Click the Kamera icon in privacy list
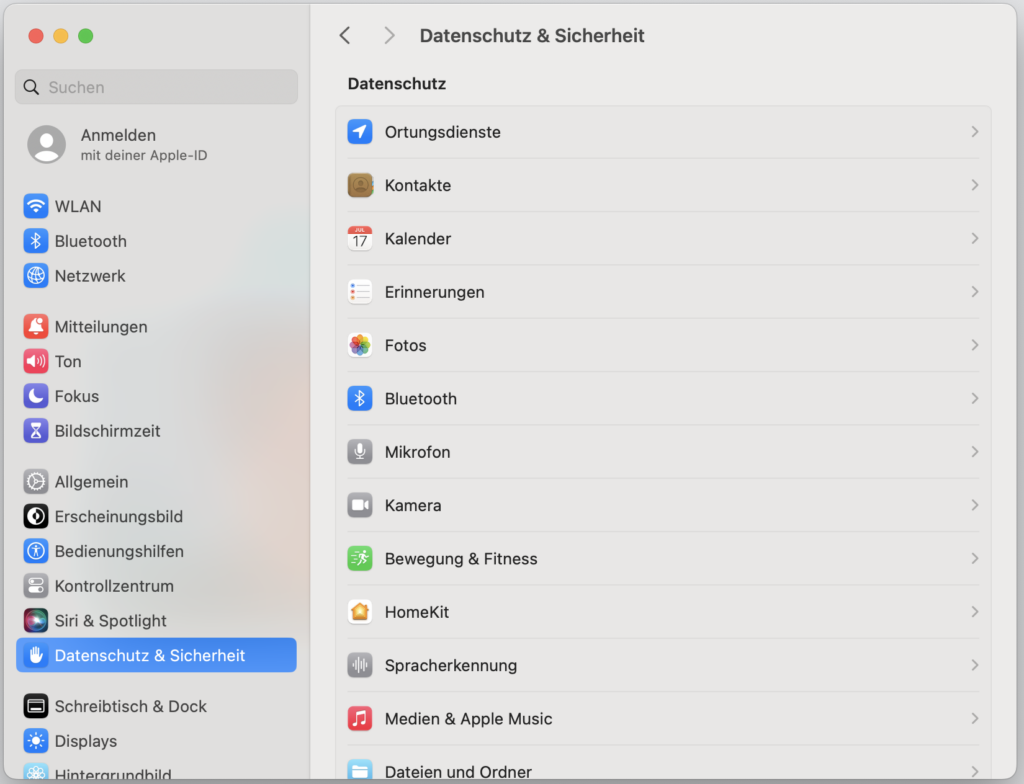 coord(360,505)
